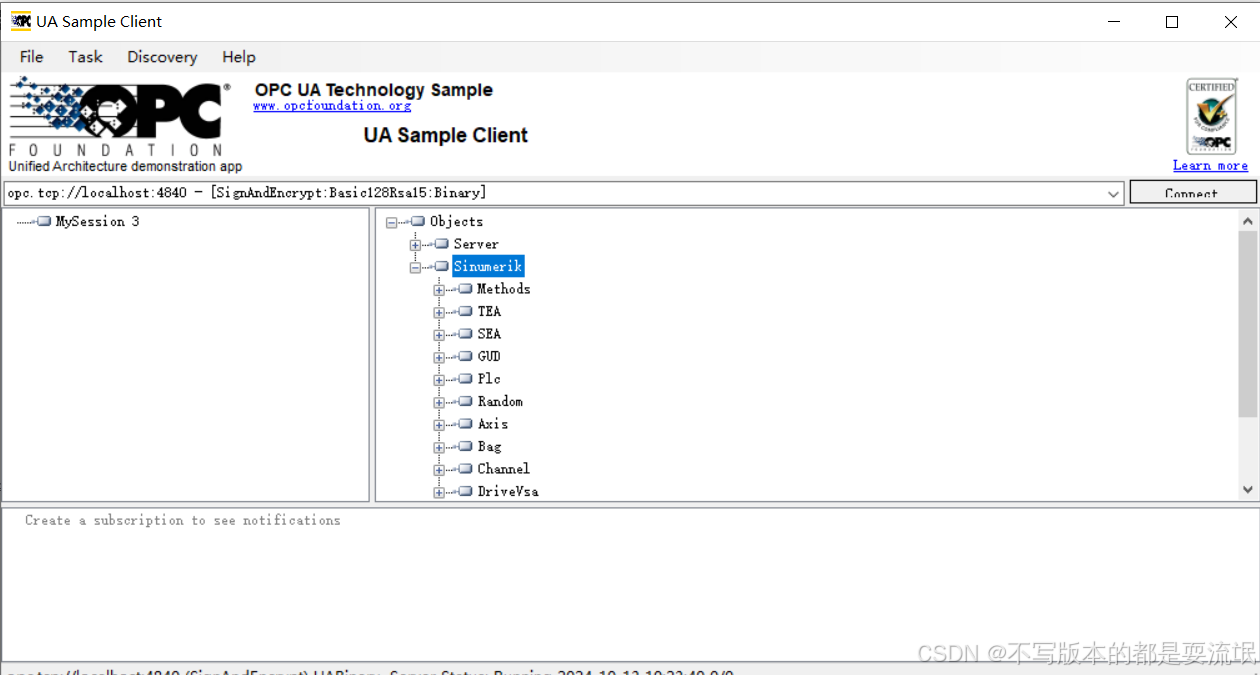This screenshot has height=675, width=1260.
Task: Expand the Plc tree node
Action: (x=439, y=380)
